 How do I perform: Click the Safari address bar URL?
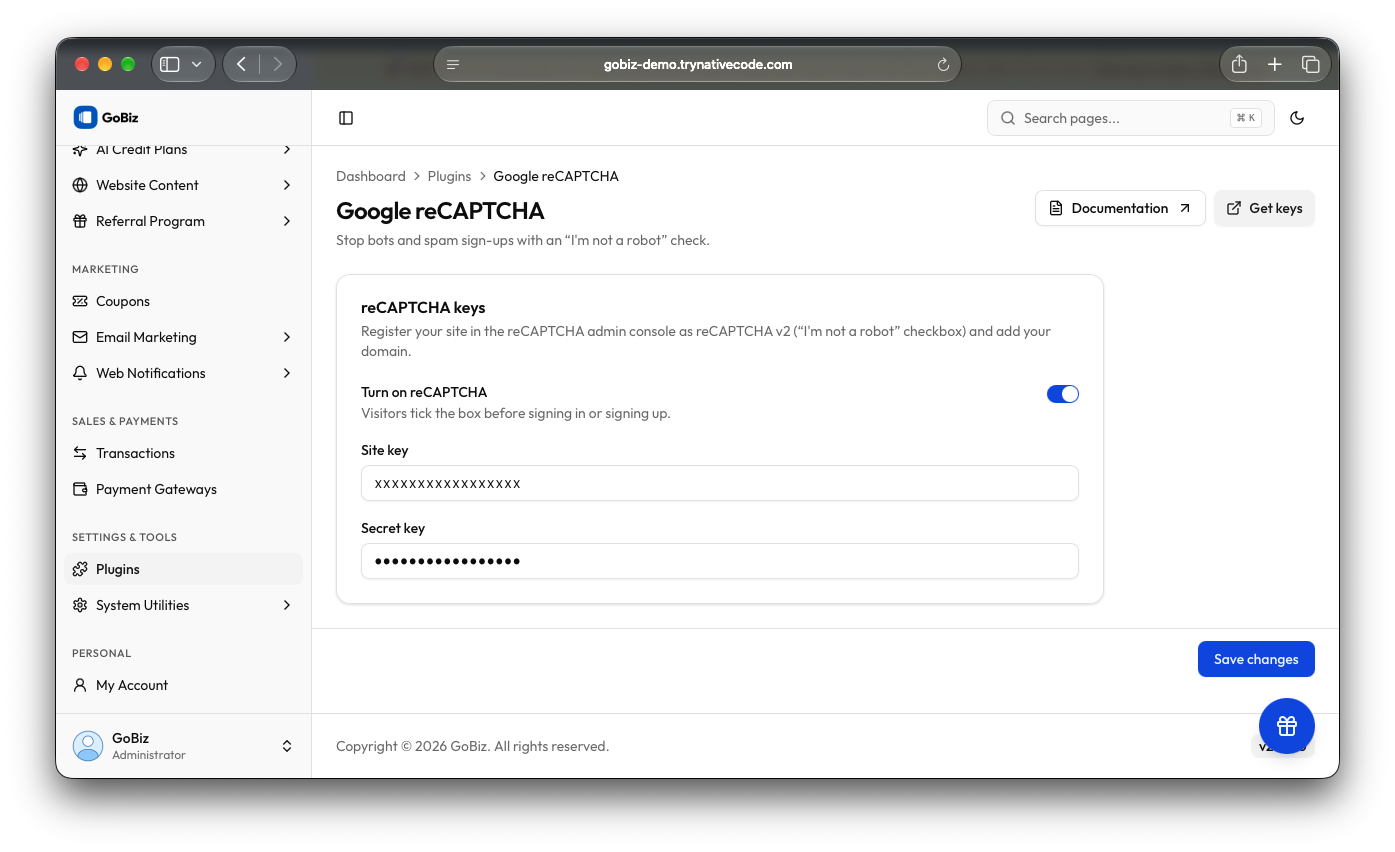coord(698,64)
